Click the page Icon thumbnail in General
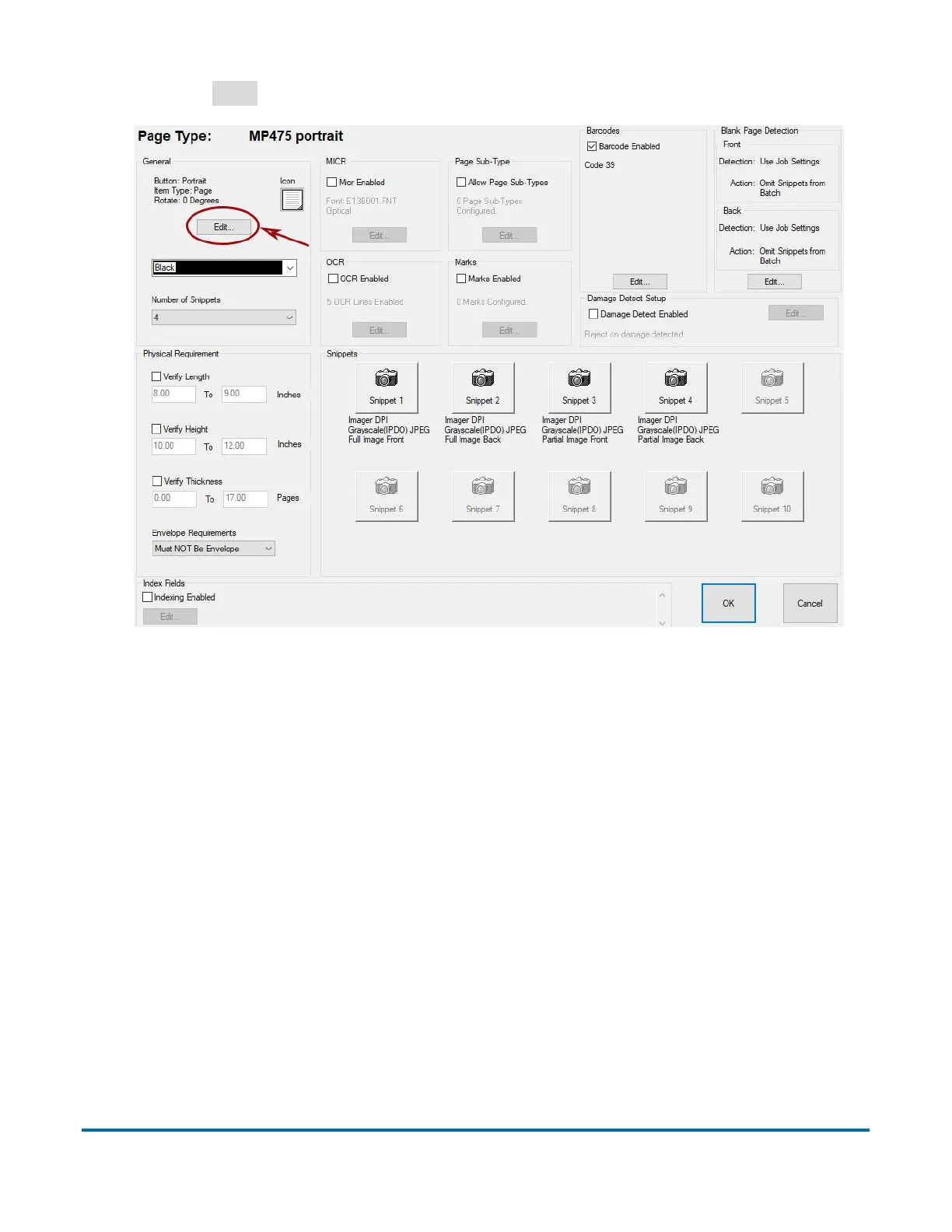 tap(292, 200)
